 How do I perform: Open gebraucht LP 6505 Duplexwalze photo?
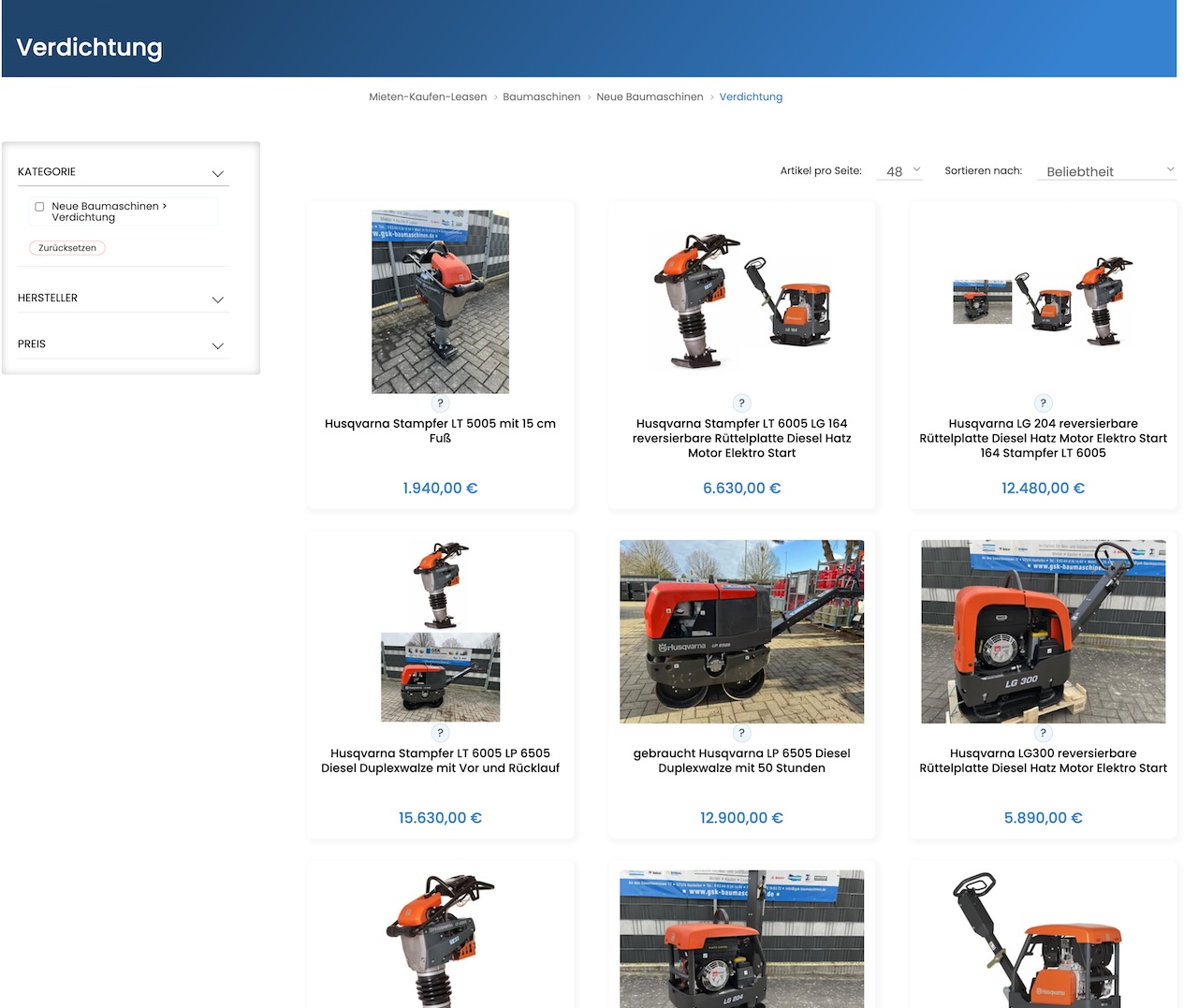741,631
